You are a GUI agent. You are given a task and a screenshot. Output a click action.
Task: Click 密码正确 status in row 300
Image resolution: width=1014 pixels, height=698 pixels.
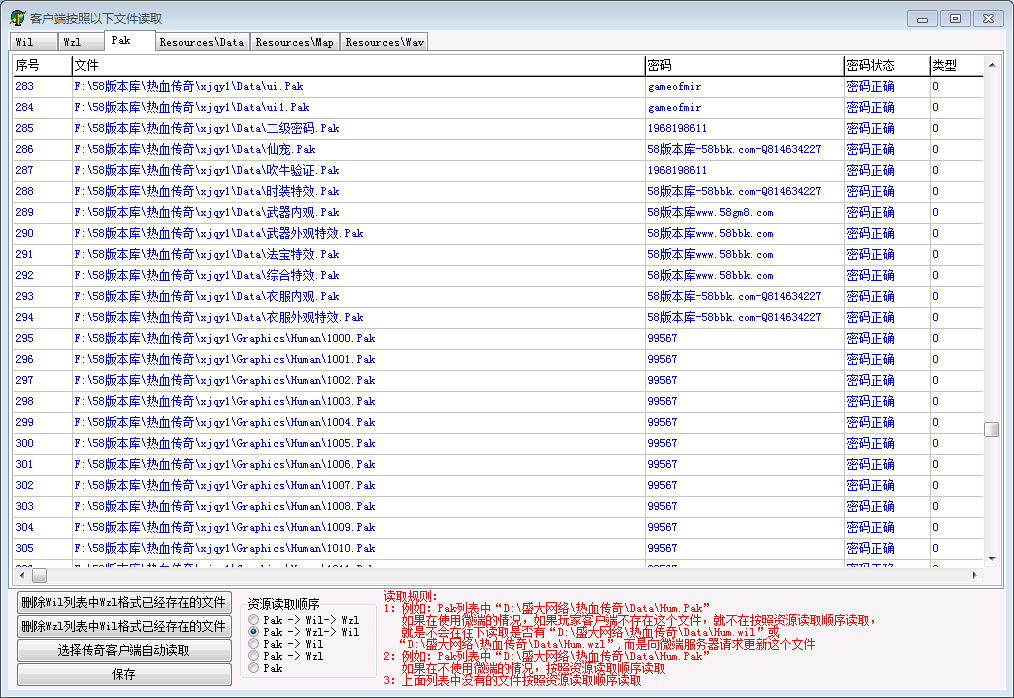coord(870,444)
